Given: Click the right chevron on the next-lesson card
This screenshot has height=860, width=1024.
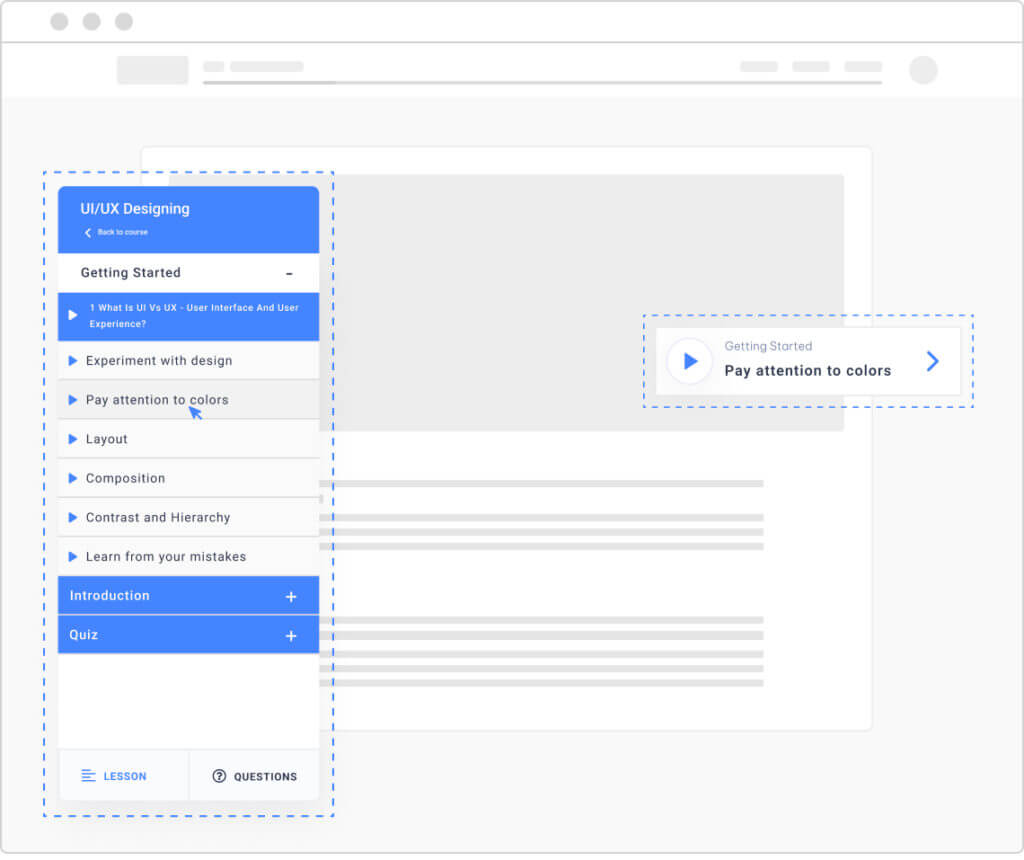Looking at the screenshot, I should [x=933, y=361].
